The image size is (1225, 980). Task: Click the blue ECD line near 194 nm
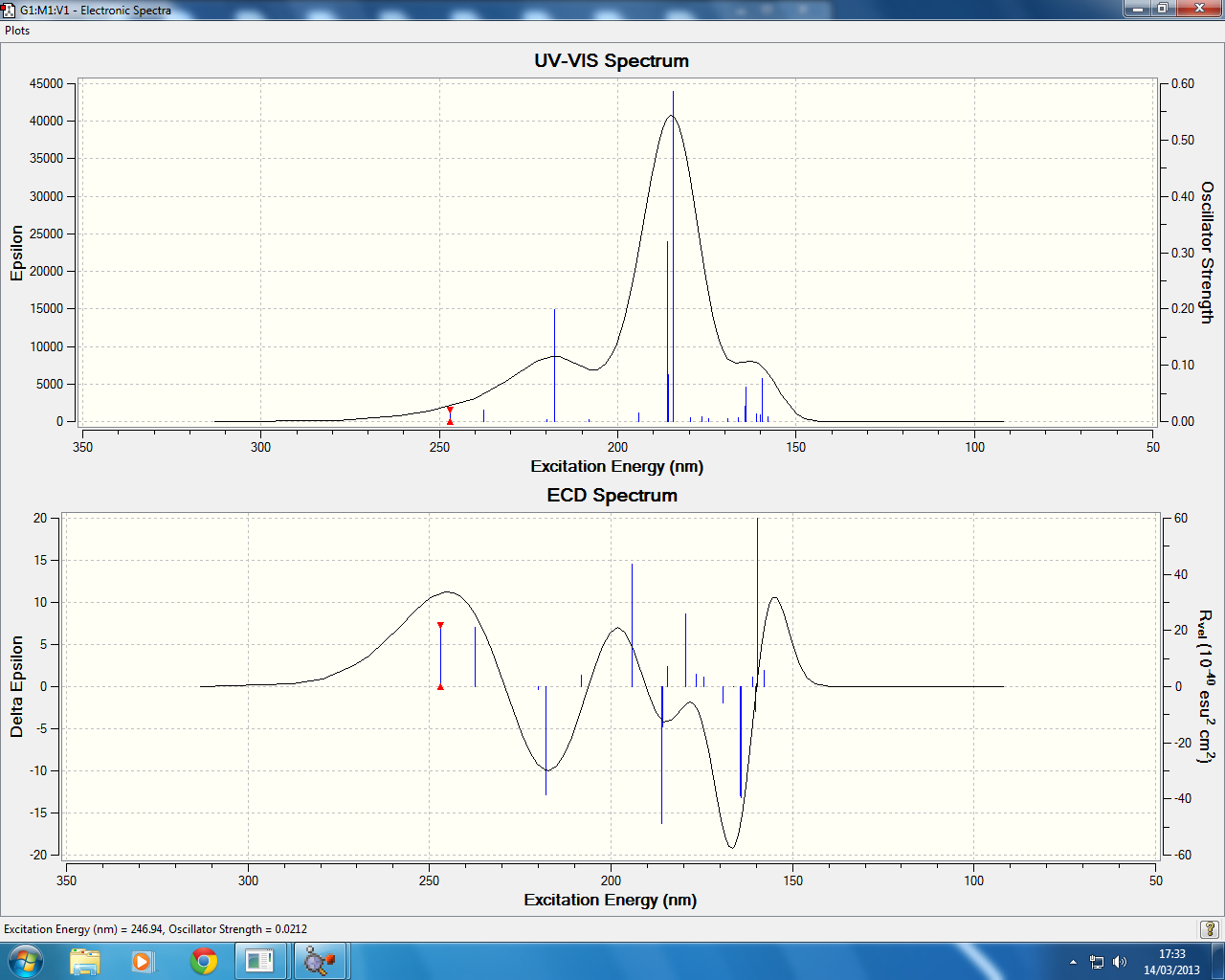632,625
